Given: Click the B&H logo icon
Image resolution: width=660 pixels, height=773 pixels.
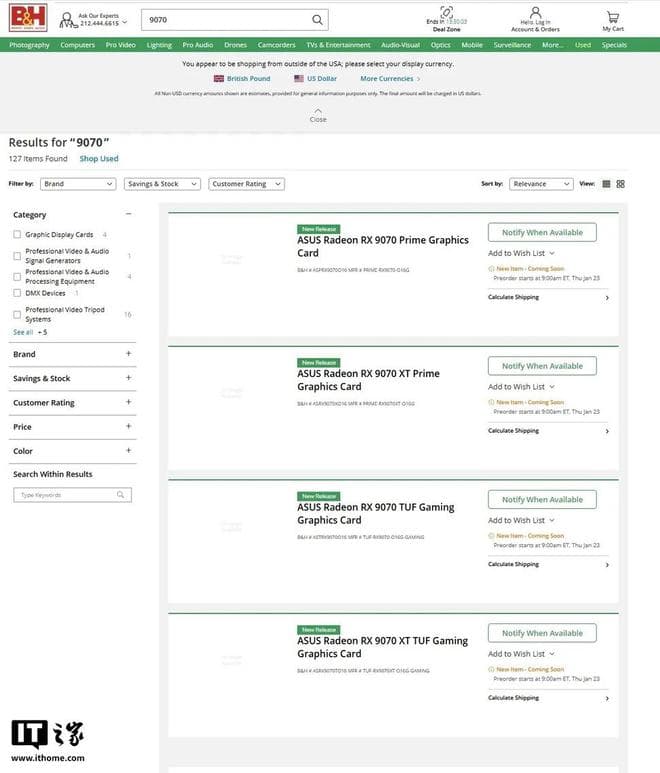Looking at the screenshot, I should point(27,20).
